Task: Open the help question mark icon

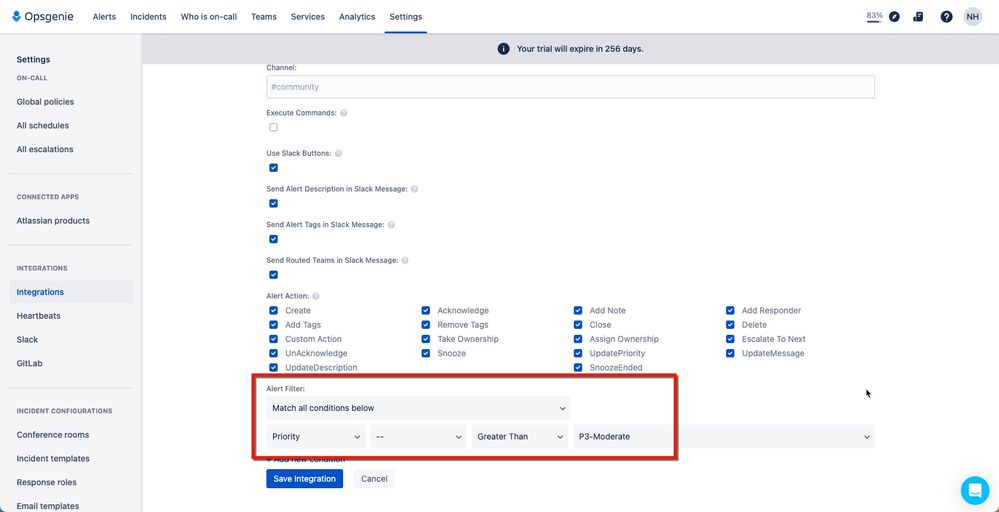Action: pyautogui.click(x=947, y=17)
